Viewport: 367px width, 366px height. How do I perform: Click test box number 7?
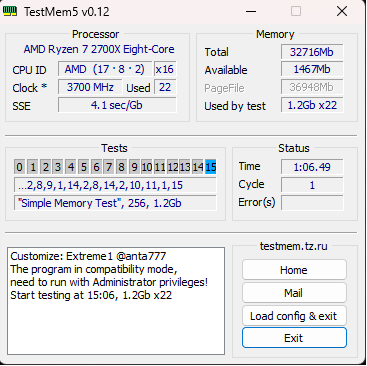point(109,167)
